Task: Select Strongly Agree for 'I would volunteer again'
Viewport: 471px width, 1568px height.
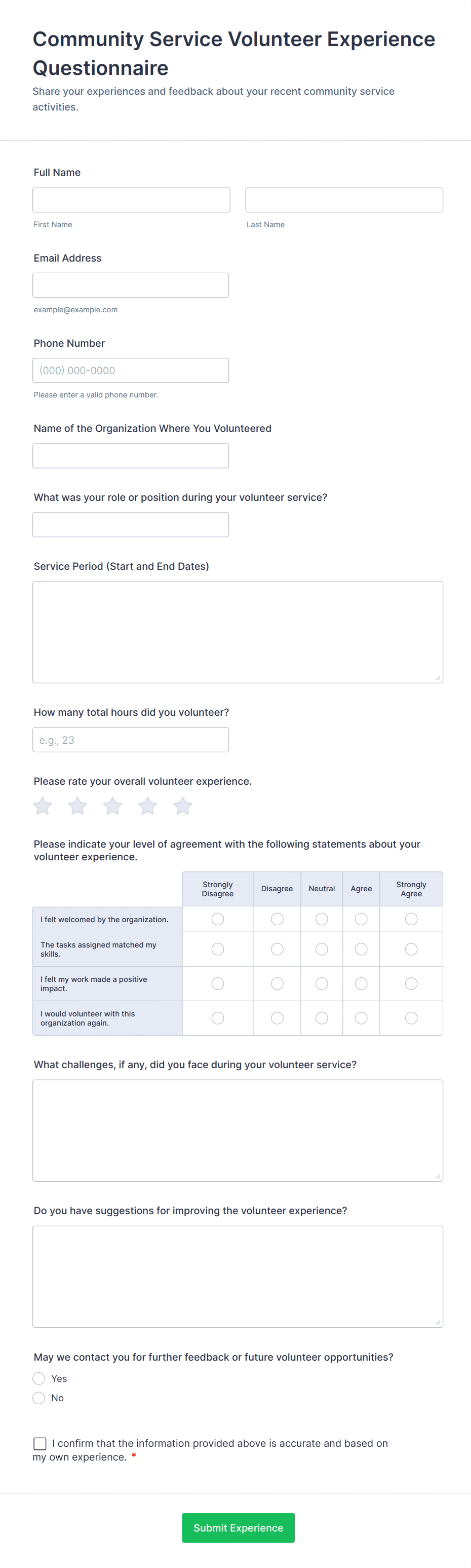Action: click(411, 1018)
